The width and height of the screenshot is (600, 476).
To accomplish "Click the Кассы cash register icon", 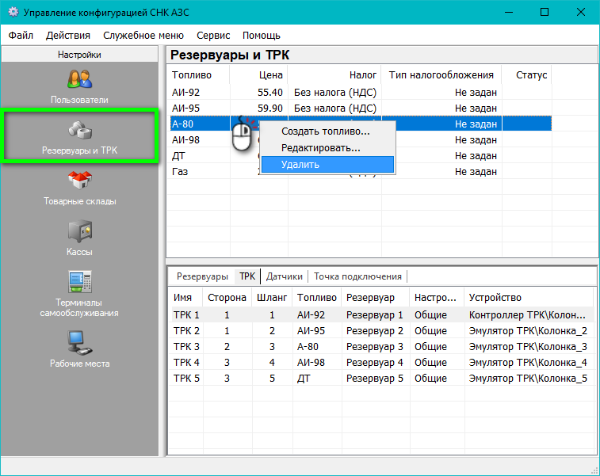I will pos(79,232).
